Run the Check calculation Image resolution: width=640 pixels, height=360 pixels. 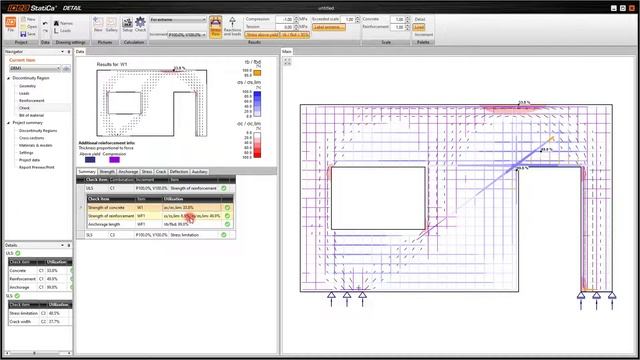(x=140, y=24)
